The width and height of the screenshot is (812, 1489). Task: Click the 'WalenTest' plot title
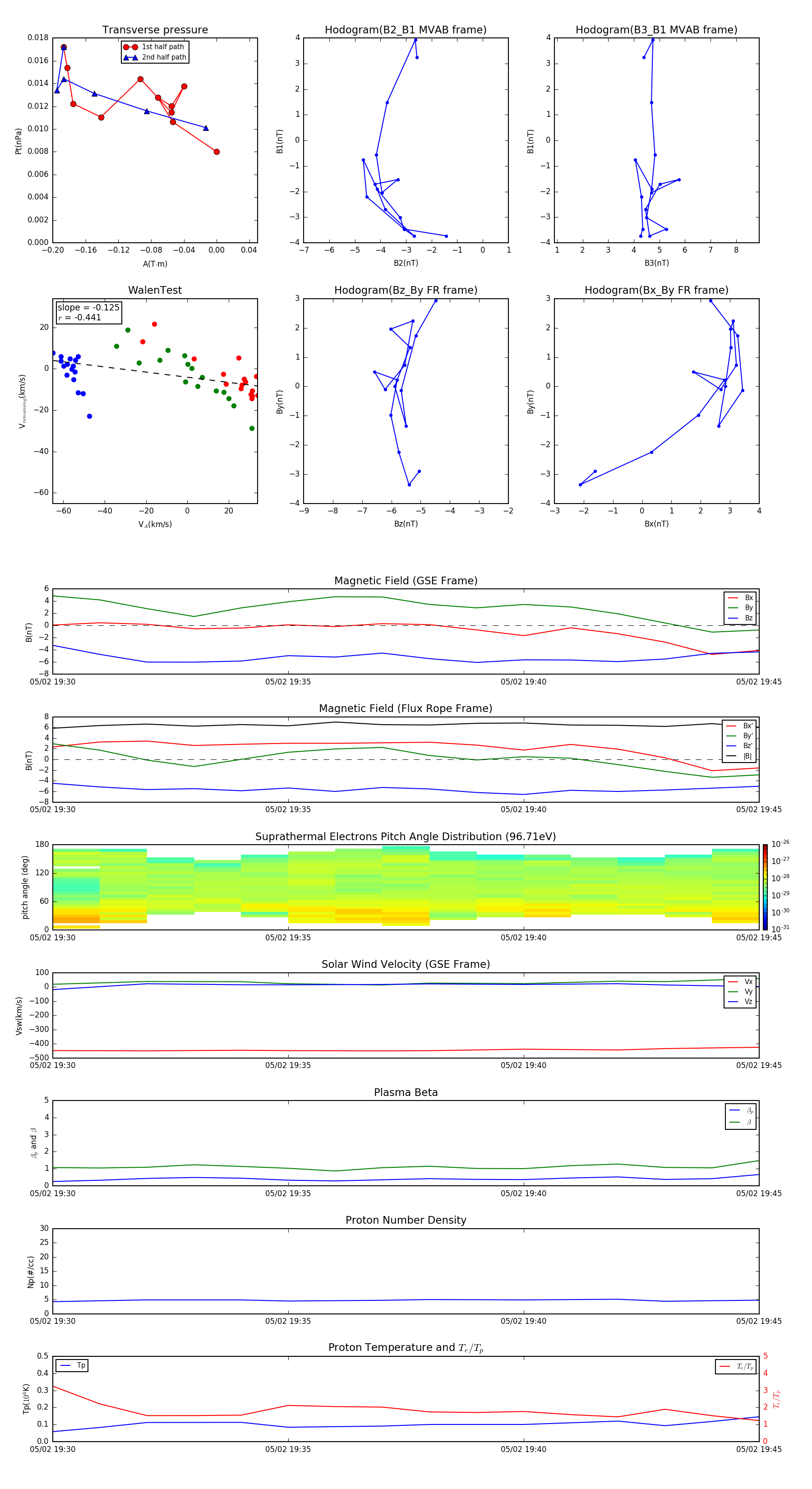[x=155, y=290]
